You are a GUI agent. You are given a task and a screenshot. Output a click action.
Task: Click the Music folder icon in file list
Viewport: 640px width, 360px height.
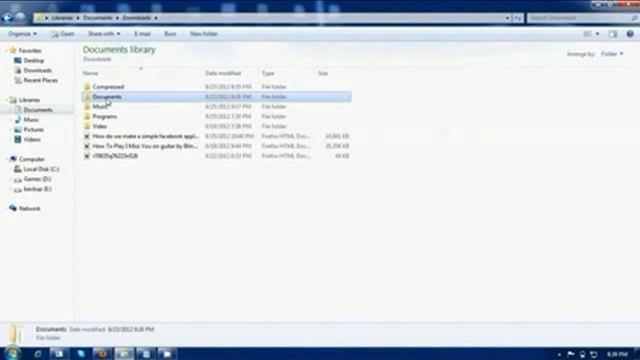[87, 106]
